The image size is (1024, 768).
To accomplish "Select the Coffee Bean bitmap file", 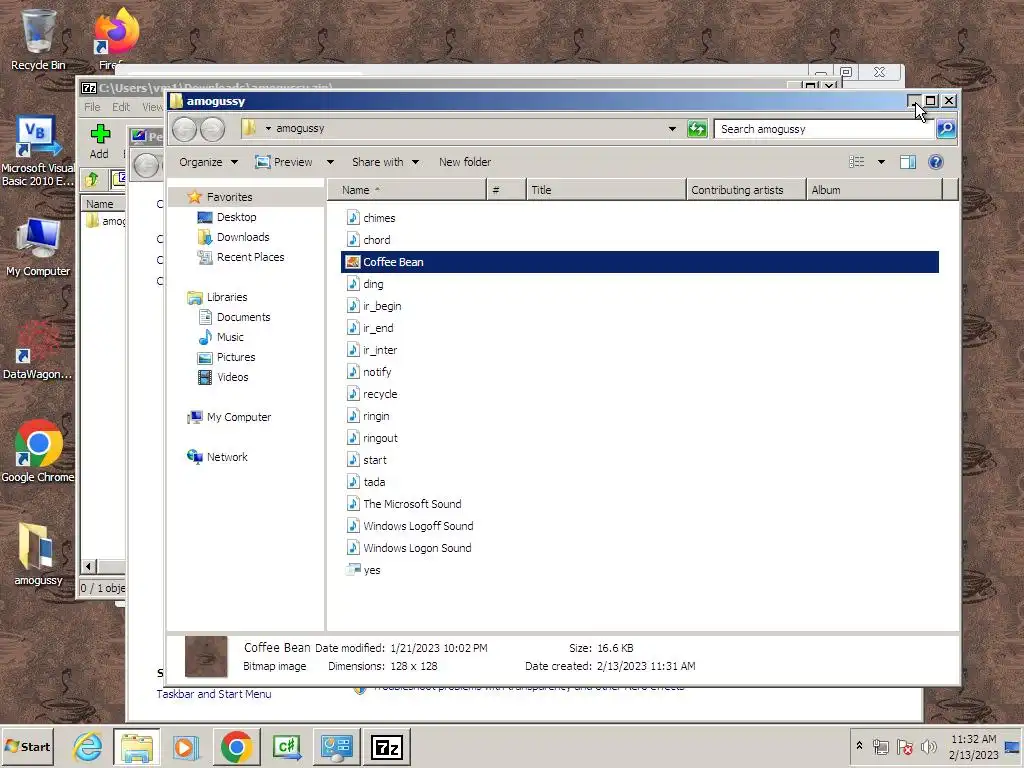I will tap(639, 262).
